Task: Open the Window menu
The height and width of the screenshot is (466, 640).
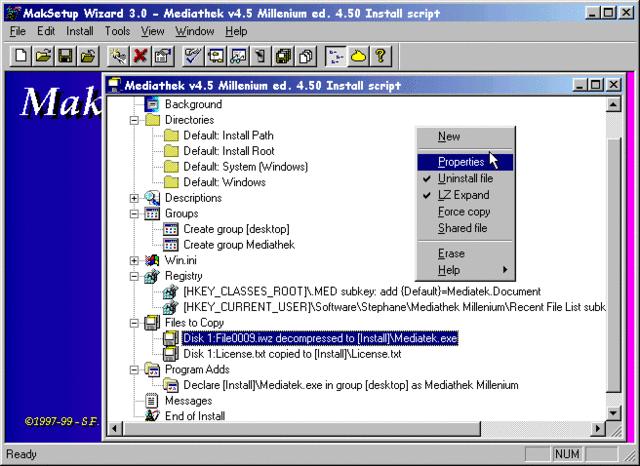Action: pyautogui.click(x=195, y=31)
